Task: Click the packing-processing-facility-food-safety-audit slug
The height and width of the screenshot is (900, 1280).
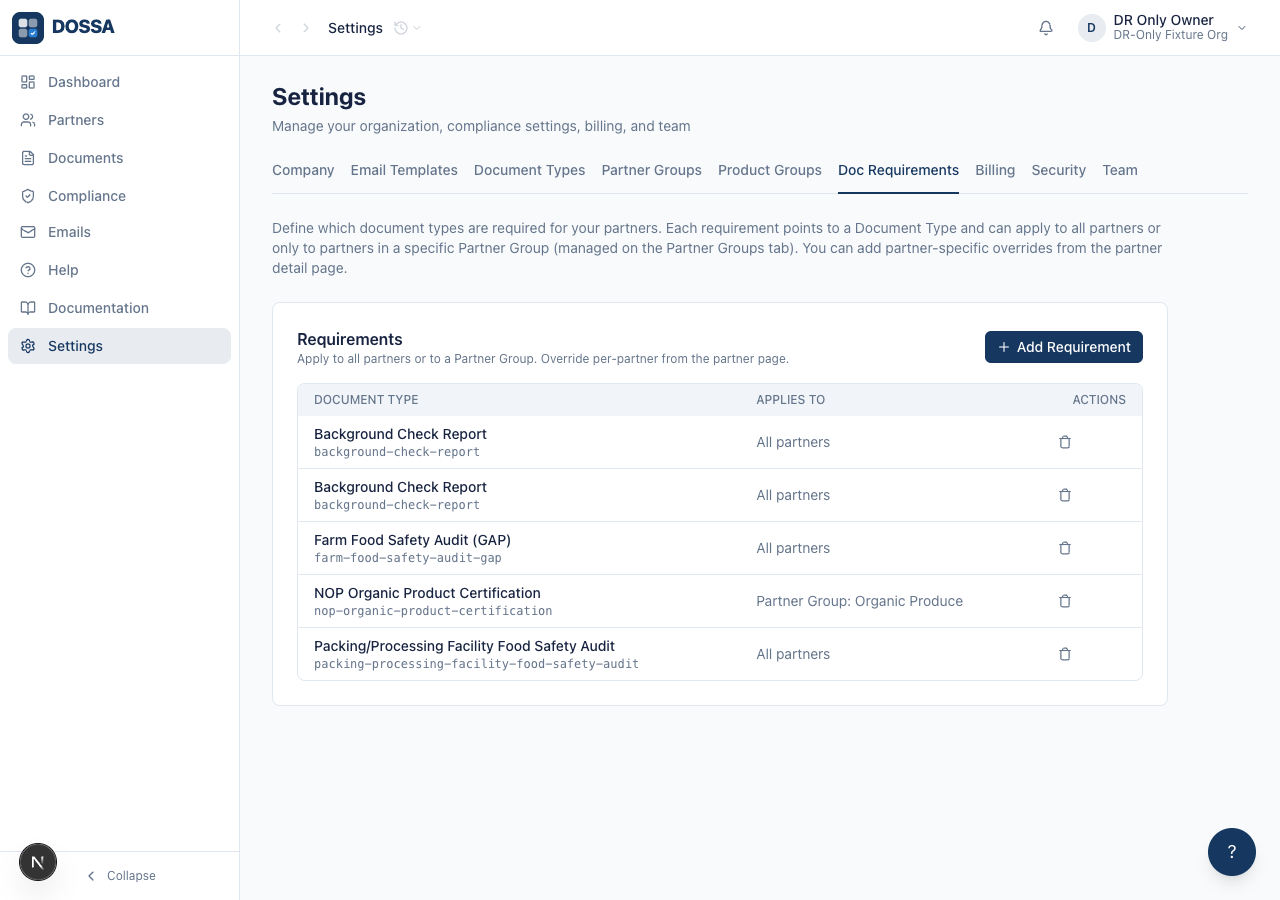Action: pyautogui.click(x=476, y=664)
